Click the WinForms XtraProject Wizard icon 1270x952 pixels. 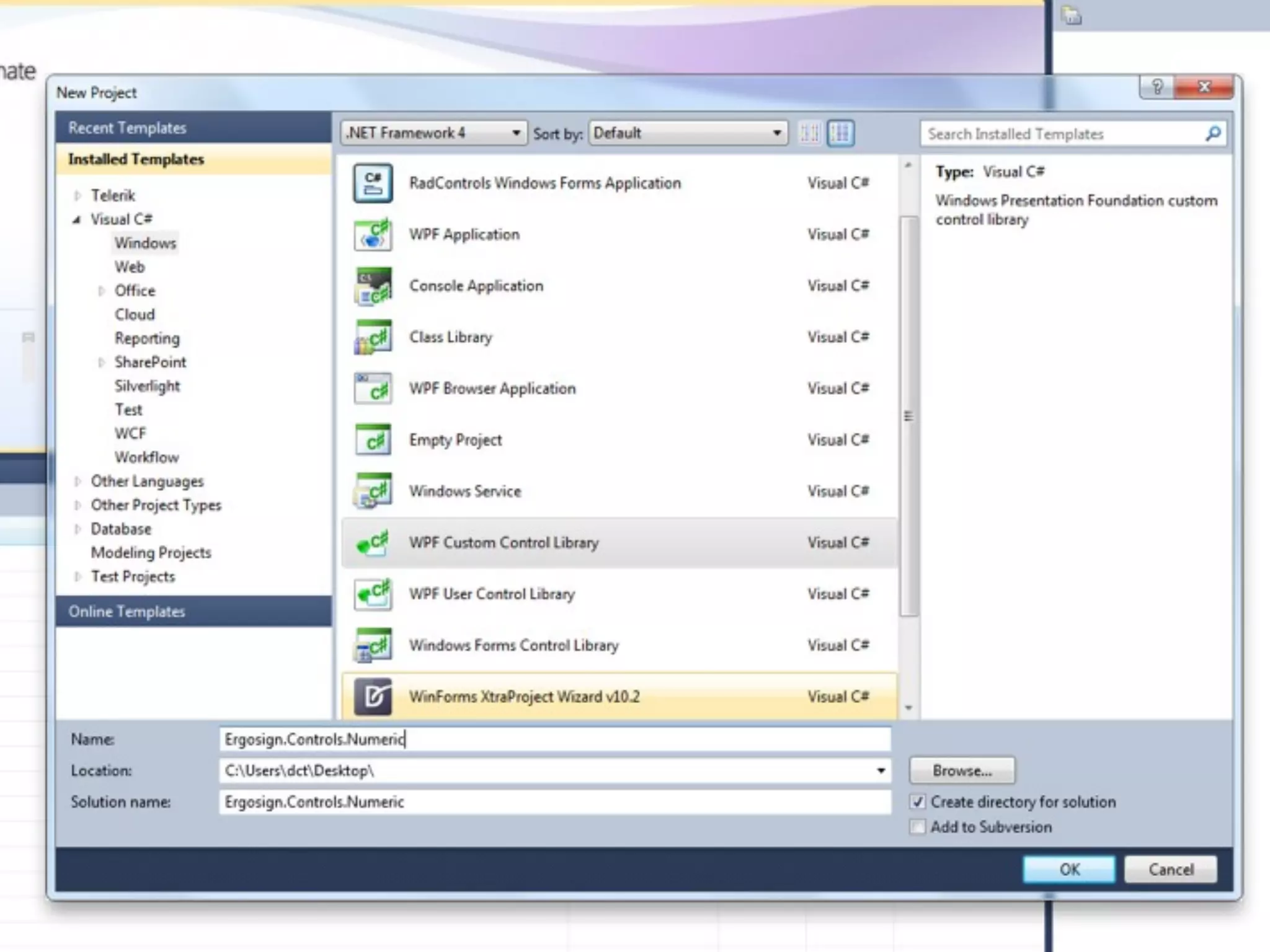click(x=373, y=697)
